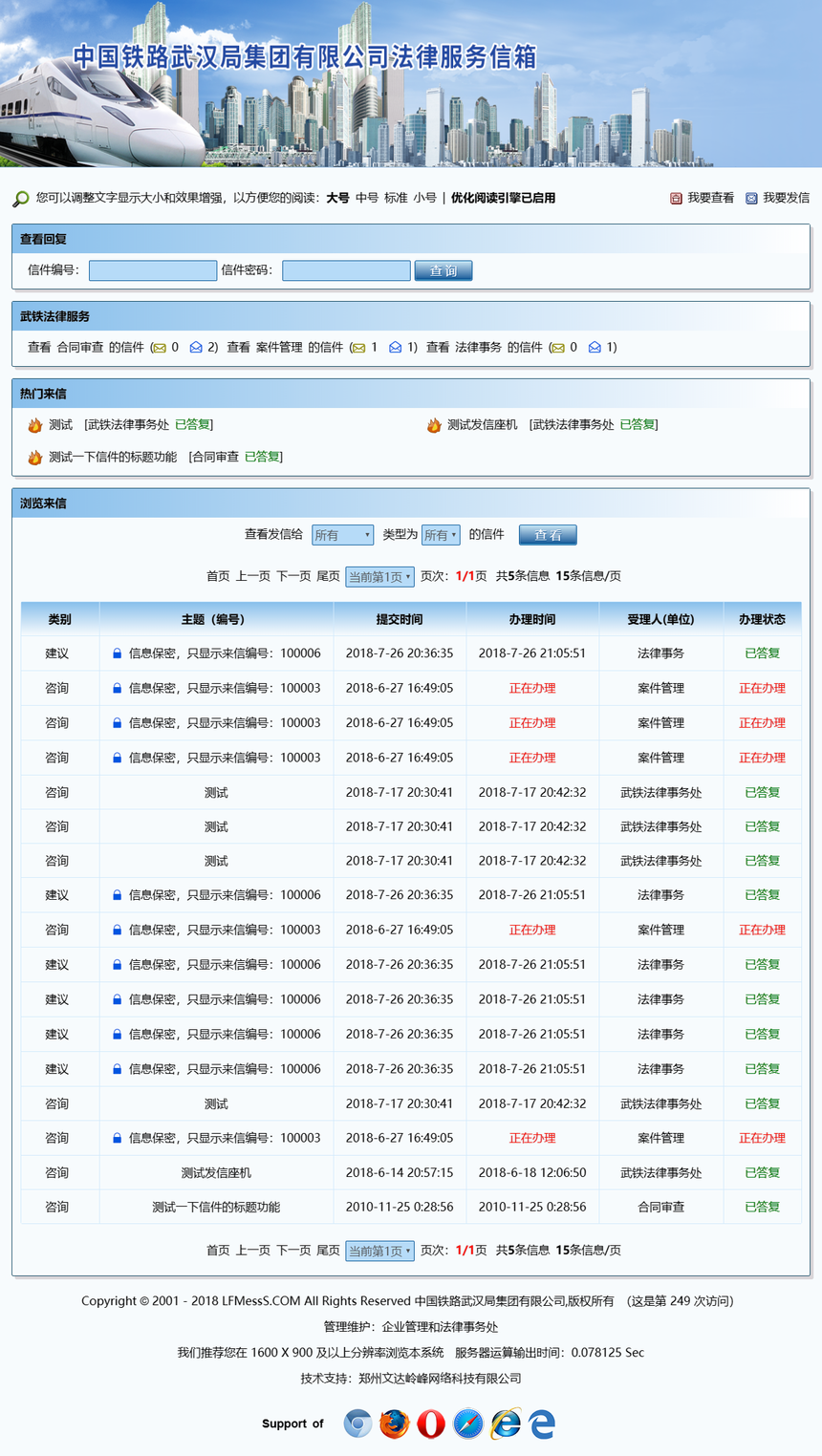Click the Internet Explorer icon

click(506, 1424)
